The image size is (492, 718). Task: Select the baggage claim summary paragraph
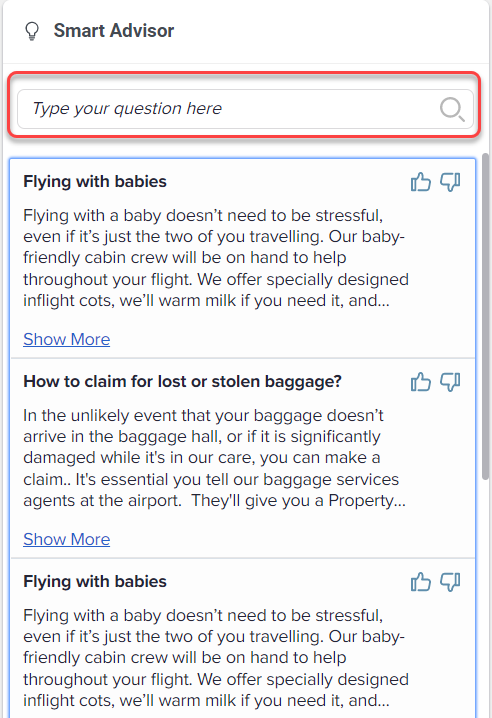click(214, 458)
